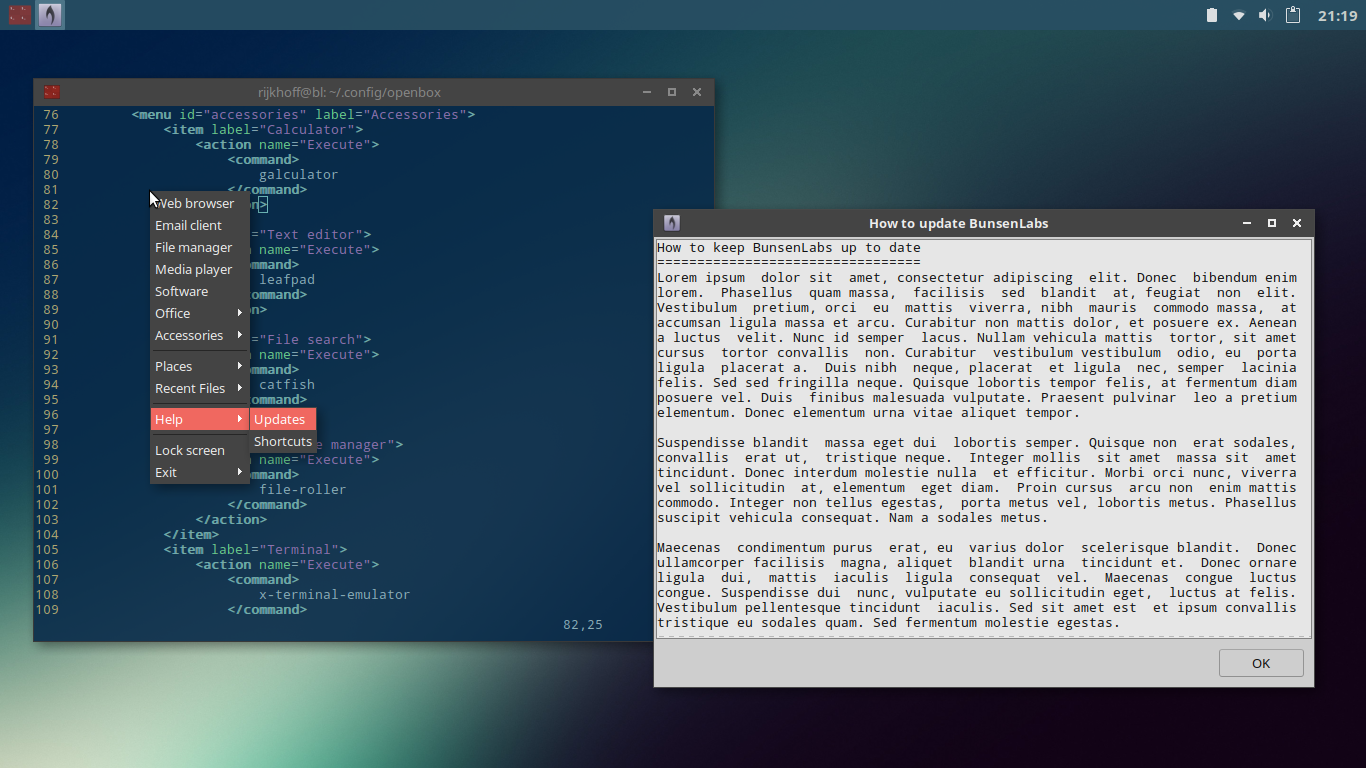
Task: Click the x-terminal-emulator line
Action: 334,594
